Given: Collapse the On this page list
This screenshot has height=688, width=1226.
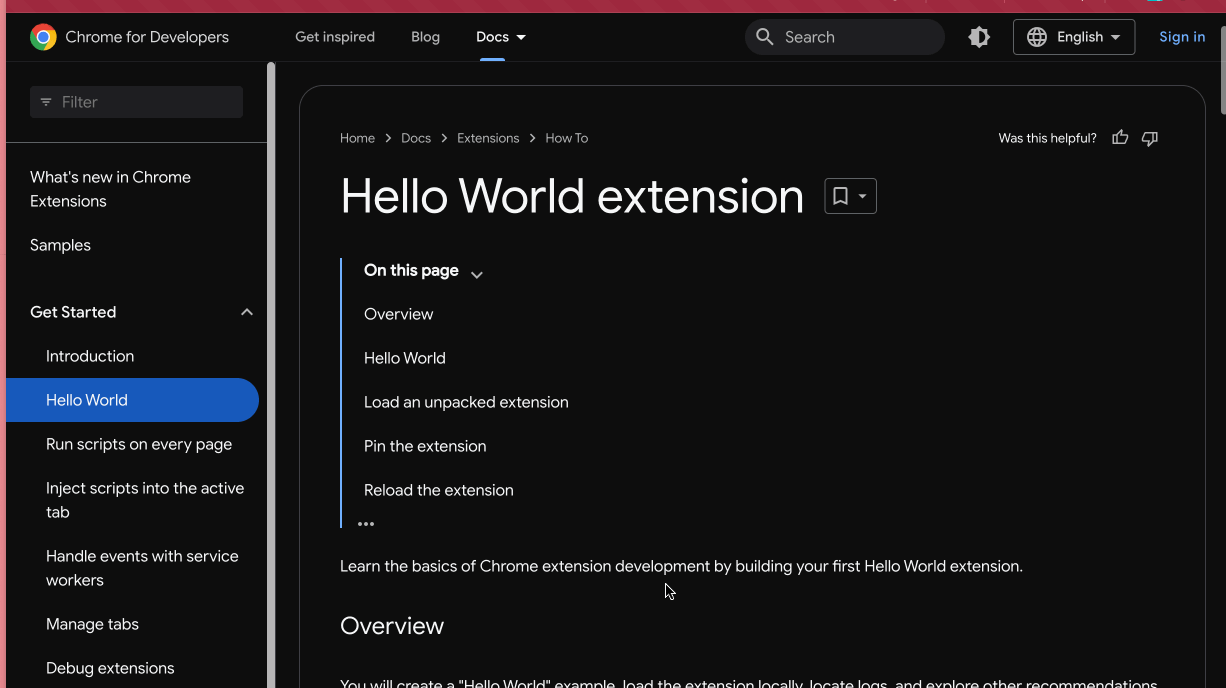Looking at the screenshot, I should click(477, 275).
